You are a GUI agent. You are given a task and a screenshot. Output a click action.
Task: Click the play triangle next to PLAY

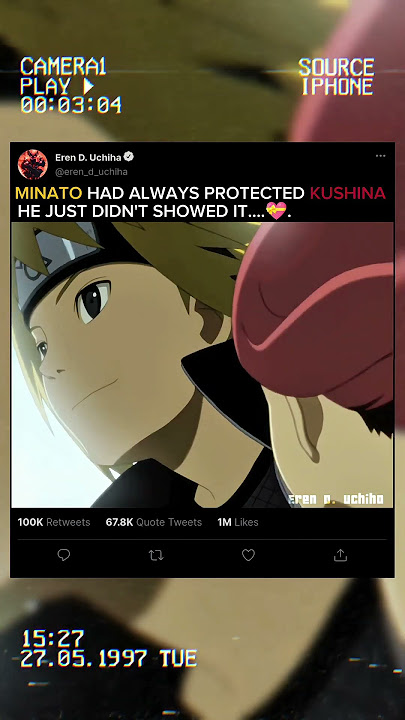[x=88, y=86]
